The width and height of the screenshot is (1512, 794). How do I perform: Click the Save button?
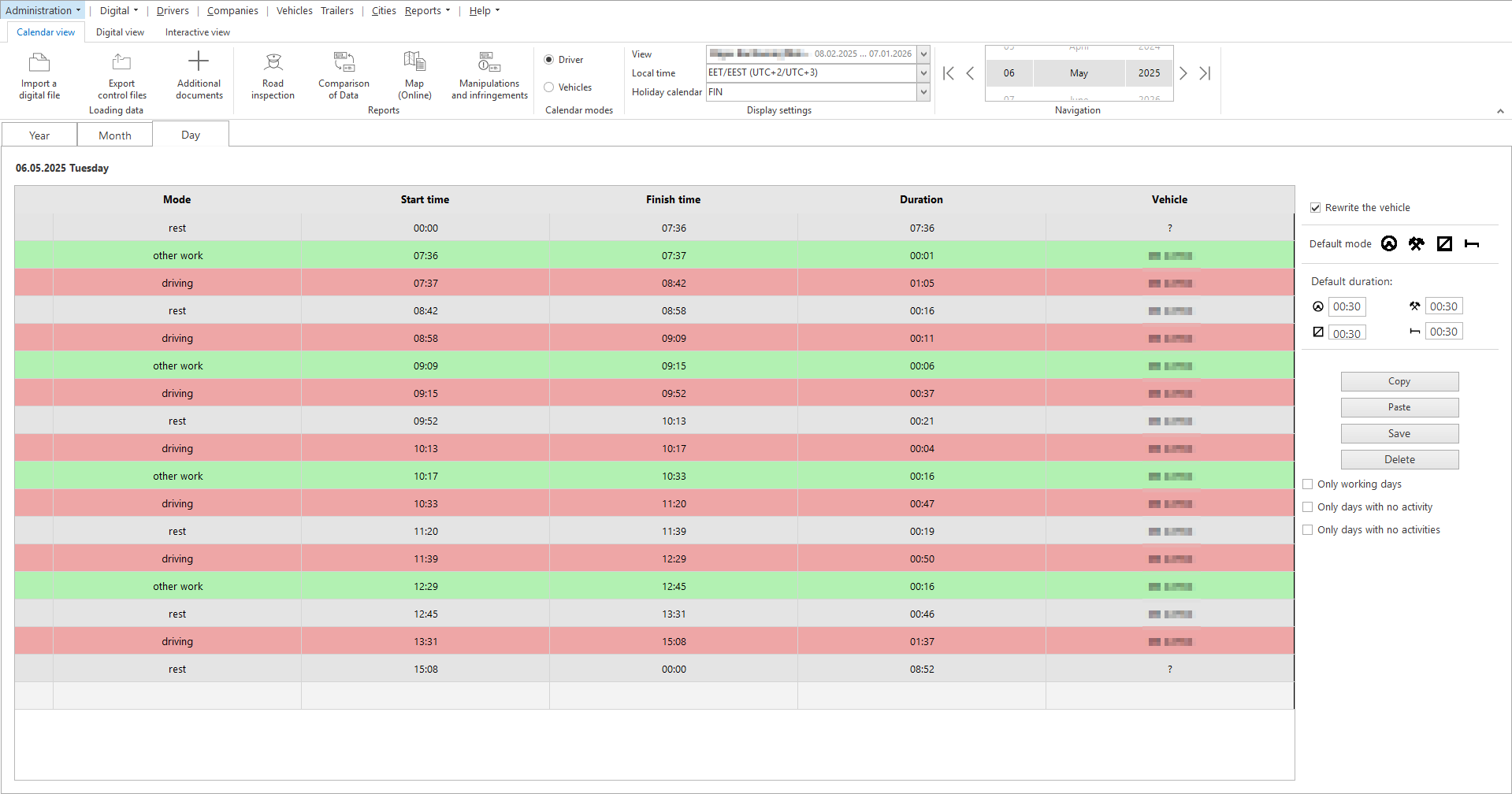pos(1399,433)
